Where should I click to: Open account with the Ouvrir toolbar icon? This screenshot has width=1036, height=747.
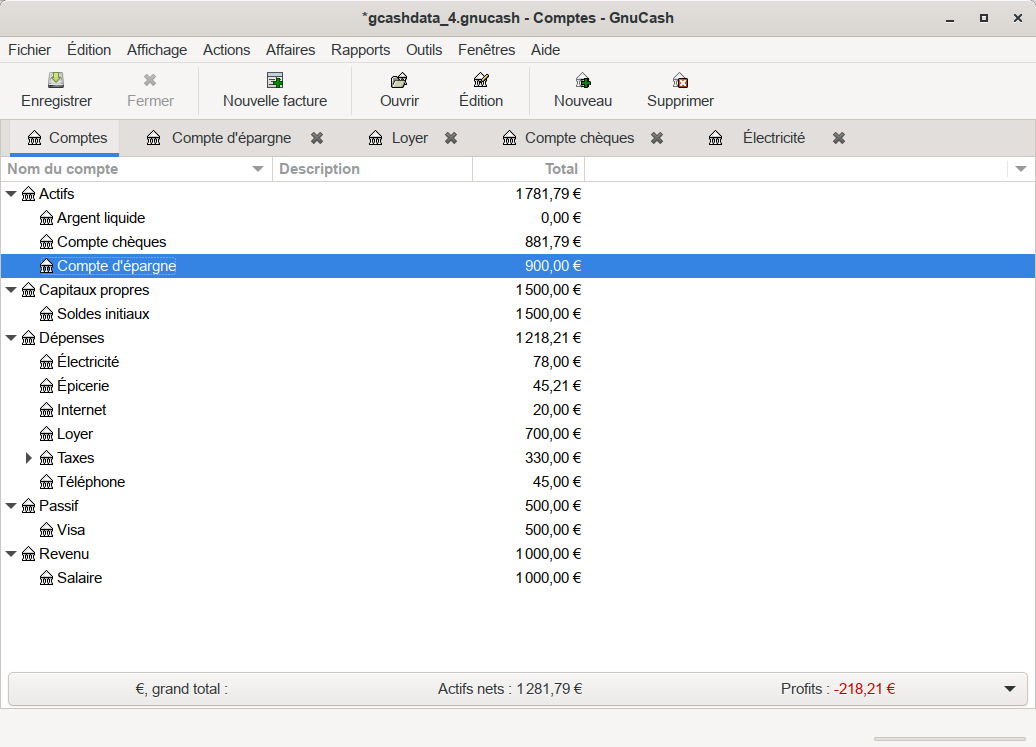click(399, 81)
